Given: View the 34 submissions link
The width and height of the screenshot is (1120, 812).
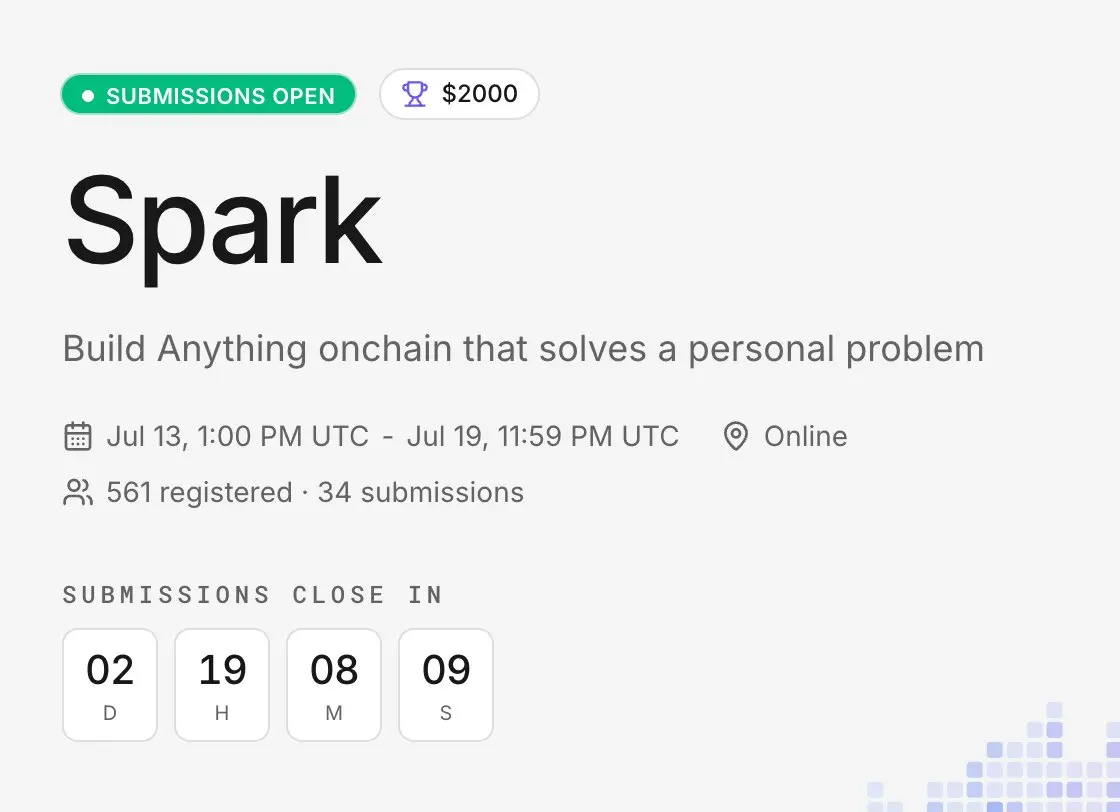Looking at the screenshot, I should (421, 493).
